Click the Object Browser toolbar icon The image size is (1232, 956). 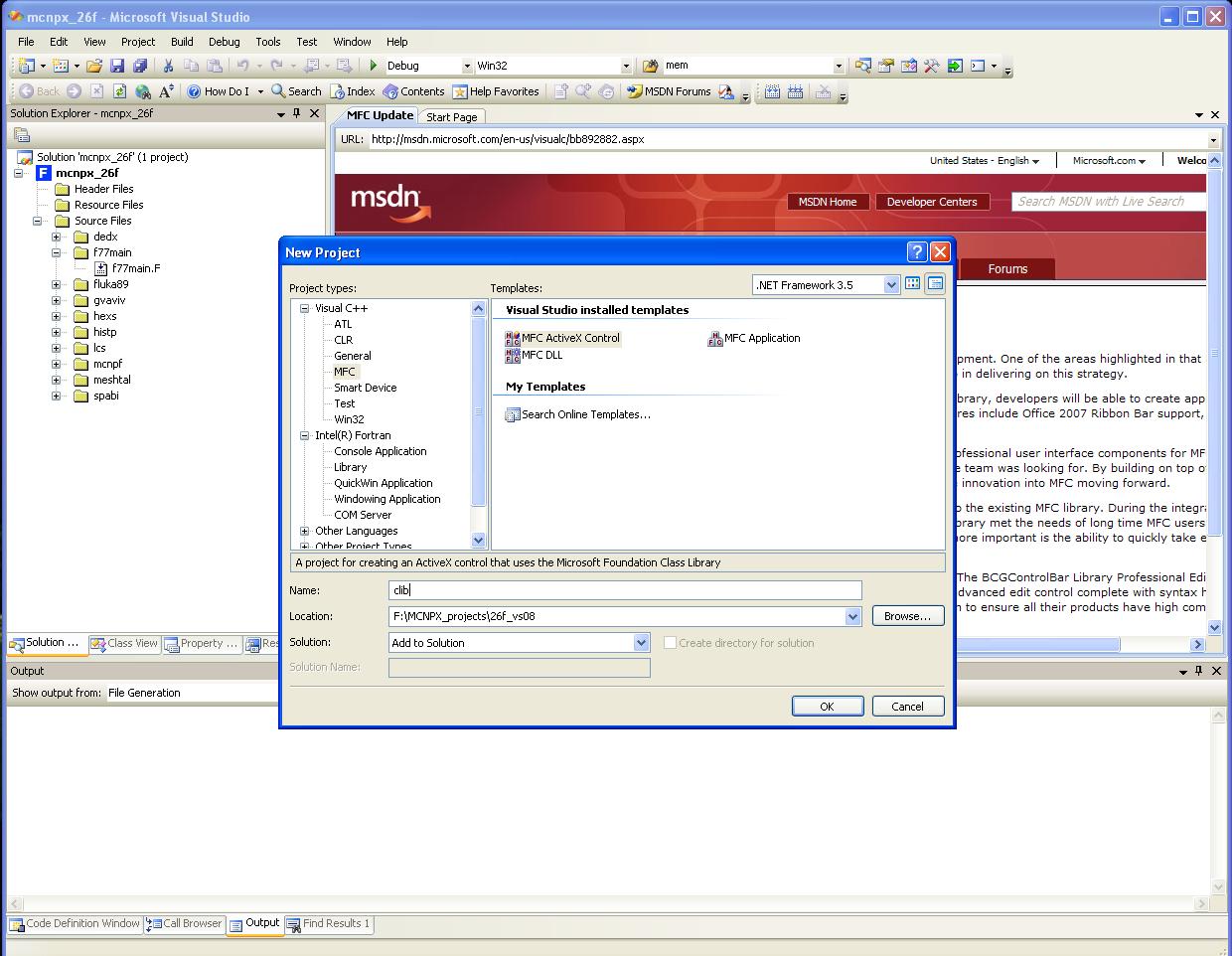[908, 66]
